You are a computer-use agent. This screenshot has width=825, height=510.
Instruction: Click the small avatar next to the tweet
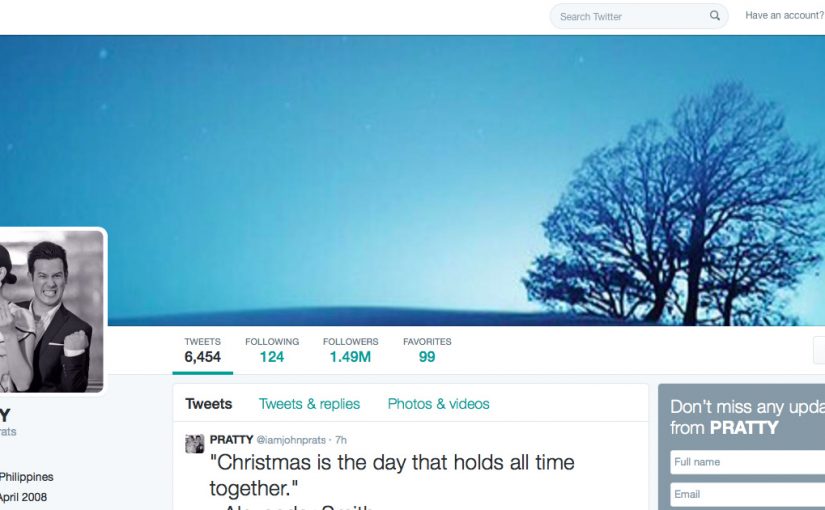pos(195,444)
